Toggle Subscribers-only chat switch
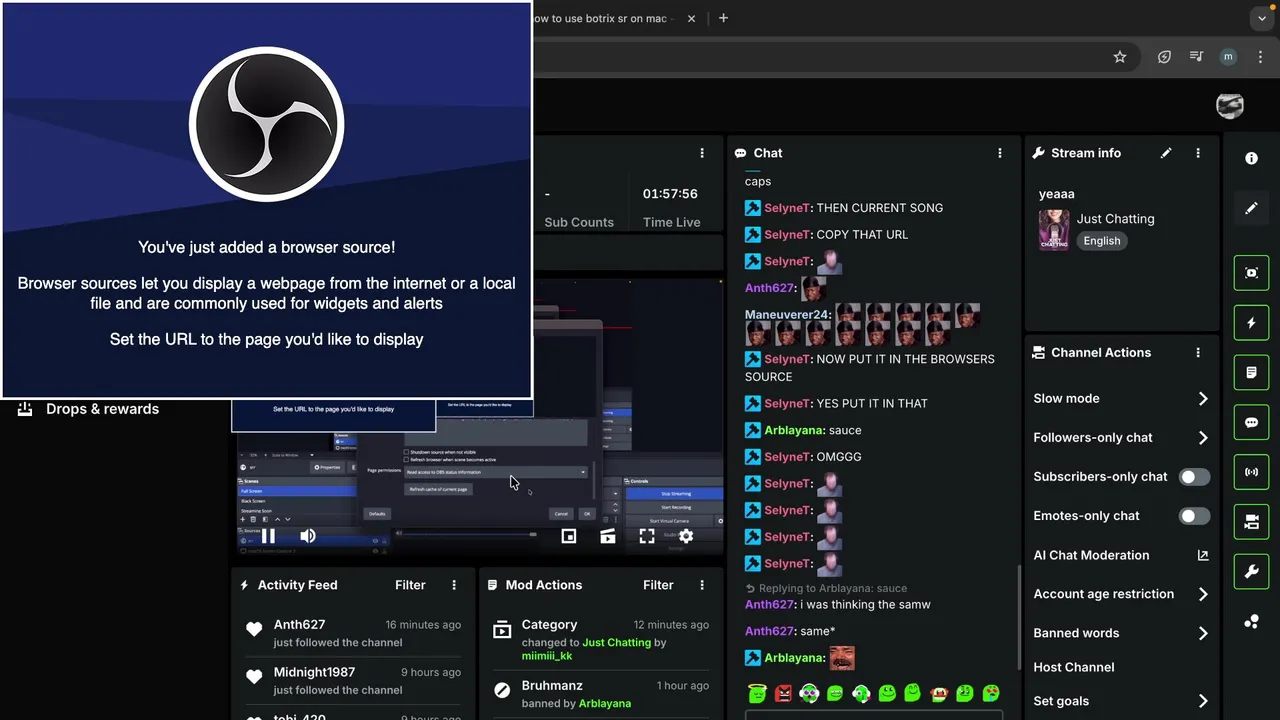The height and width of the screenshot is (720, 1280). coord(1194,477)
